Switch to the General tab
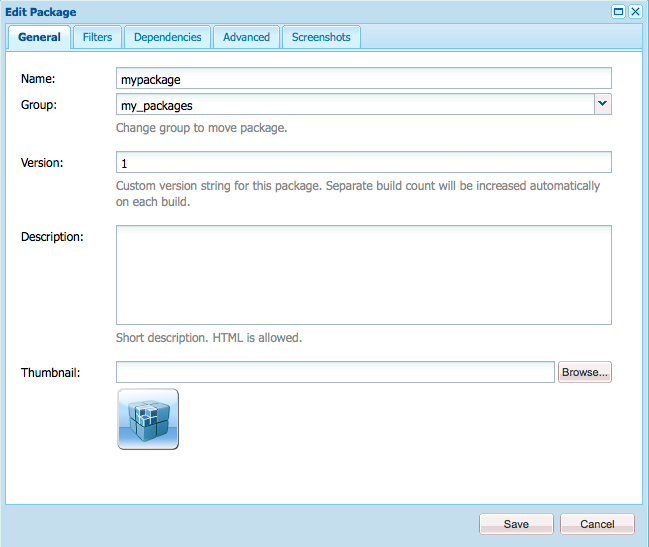 pos(39,37)
